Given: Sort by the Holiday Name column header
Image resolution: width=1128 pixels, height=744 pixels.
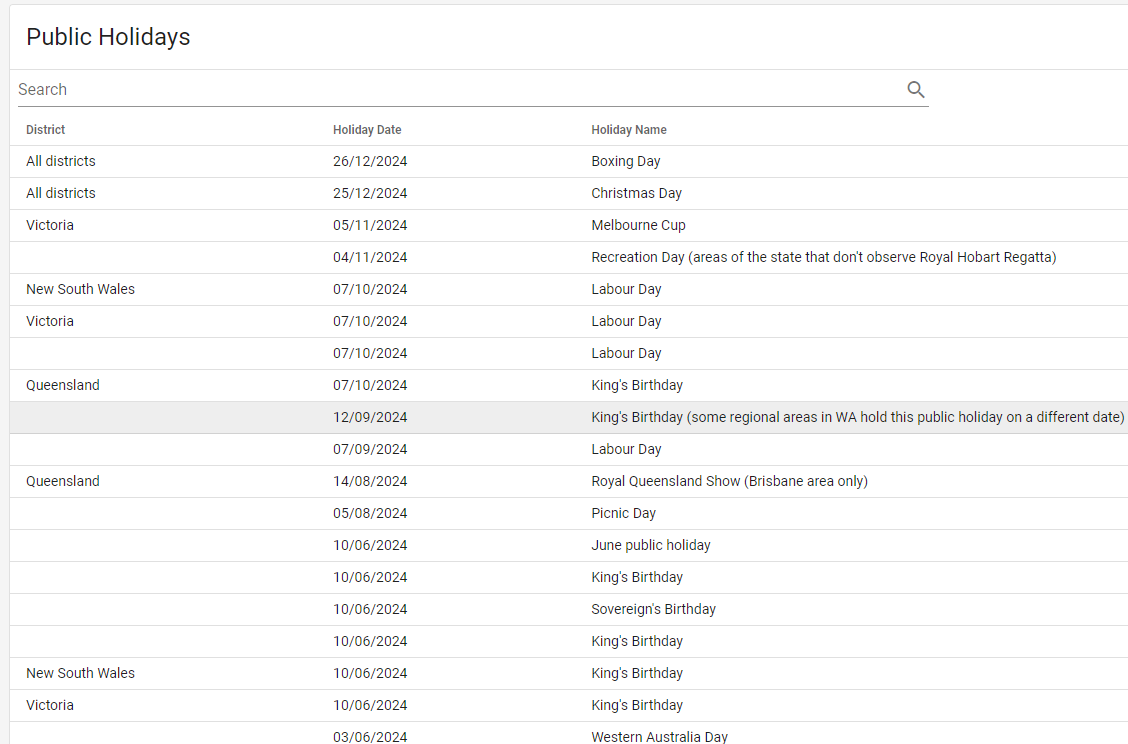Looking at the screenshot, I should 629,130.
